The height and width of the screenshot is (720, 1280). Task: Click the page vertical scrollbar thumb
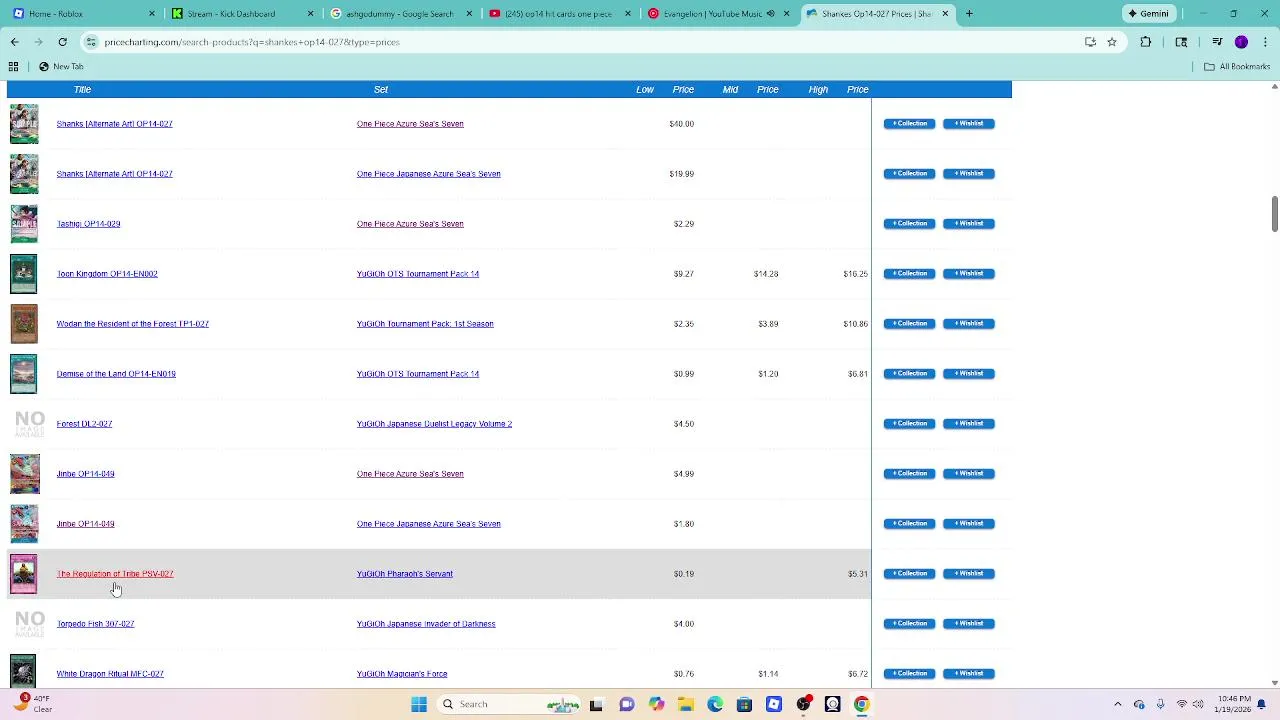1274,214
